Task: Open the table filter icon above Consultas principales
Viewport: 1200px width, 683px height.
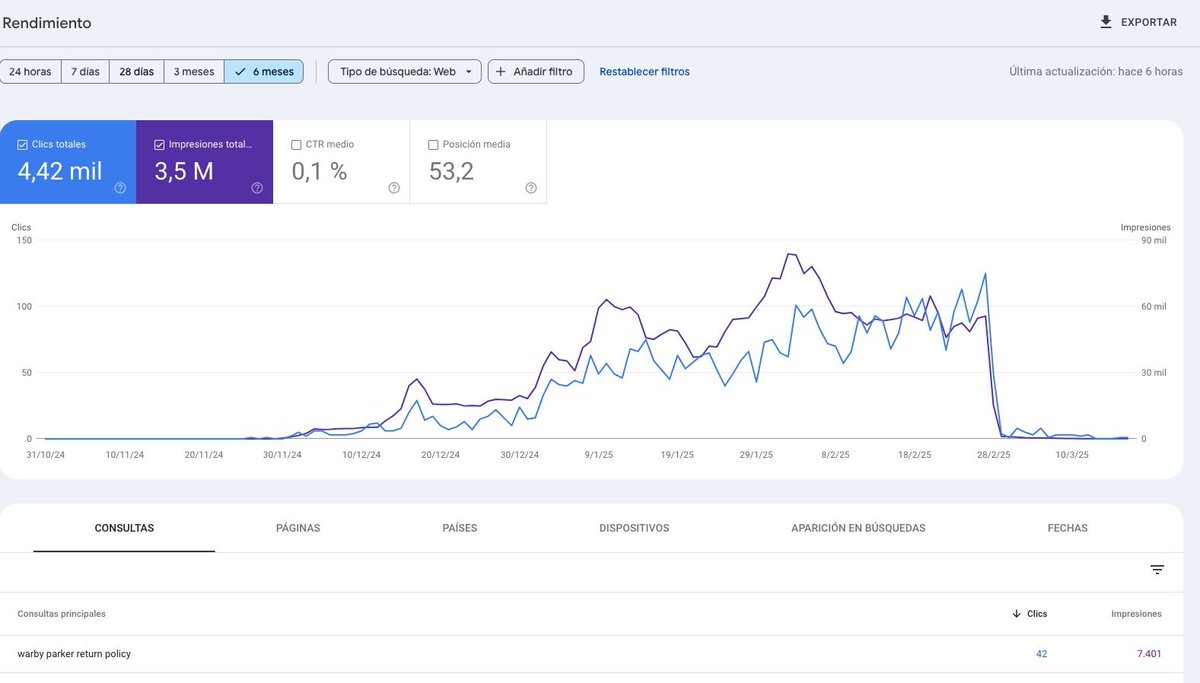Action: pos(1157,568)
